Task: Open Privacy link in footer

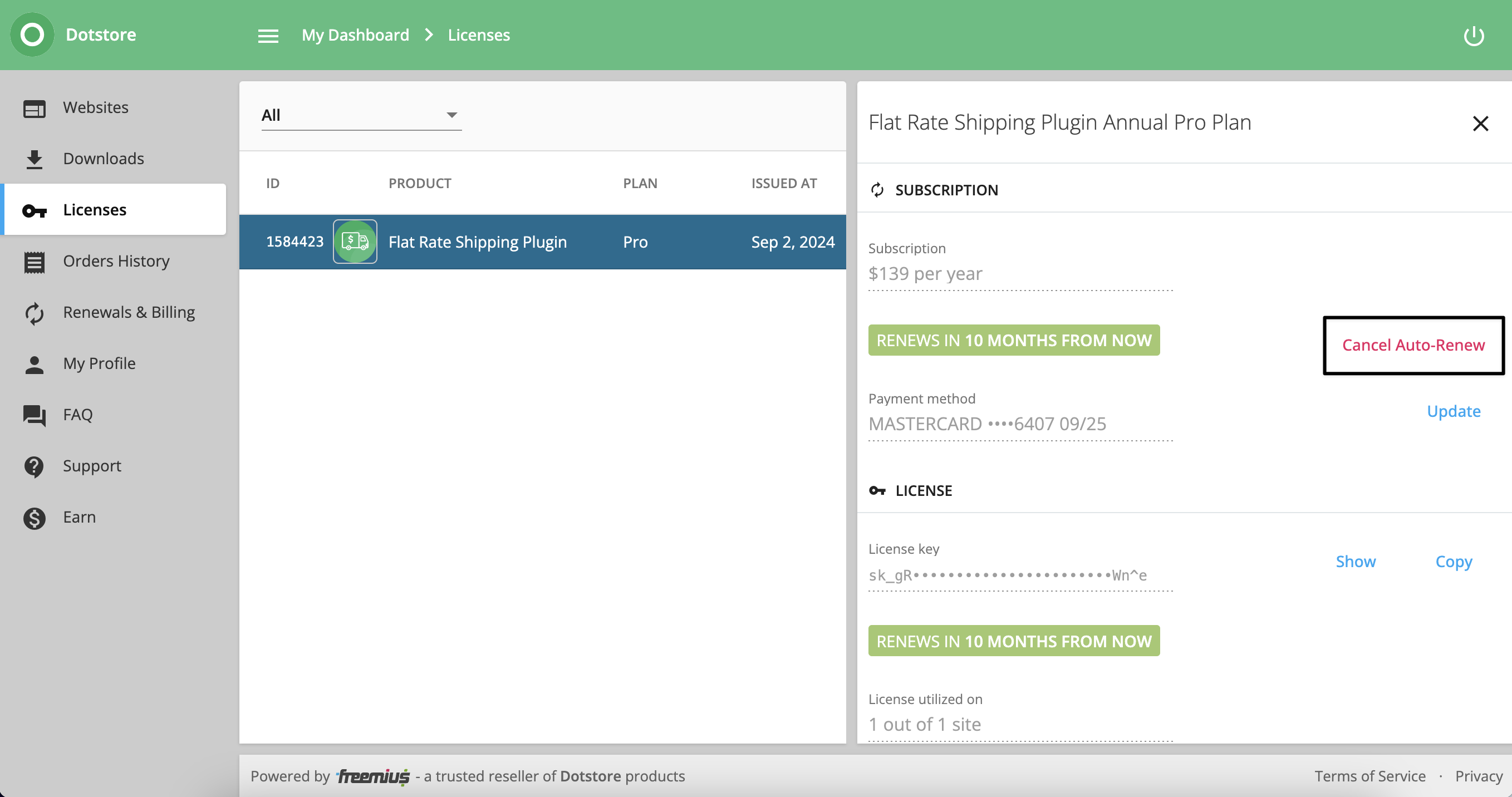Action: tap(1479, 776)
